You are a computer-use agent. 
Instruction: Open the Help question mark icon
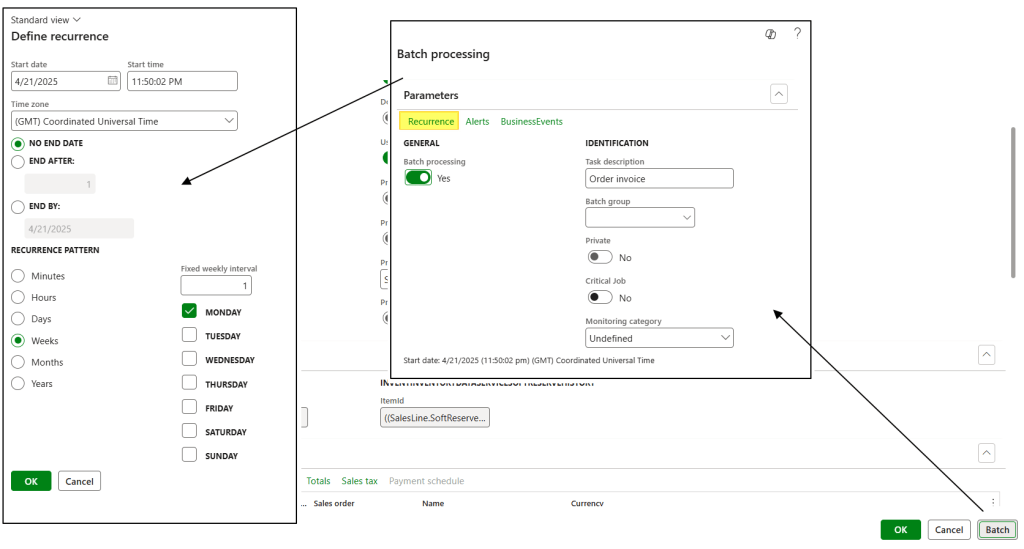coord(797,34)
